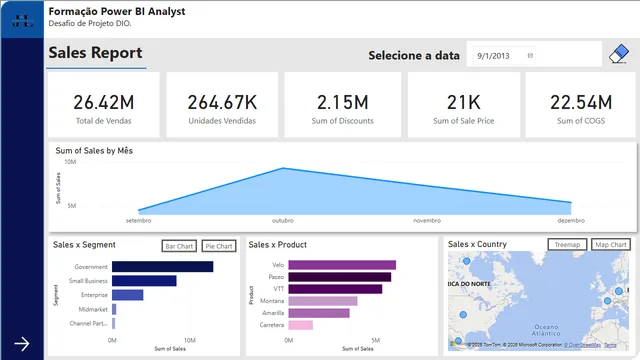Open the calendar picker icon in date field

point(530,56)
